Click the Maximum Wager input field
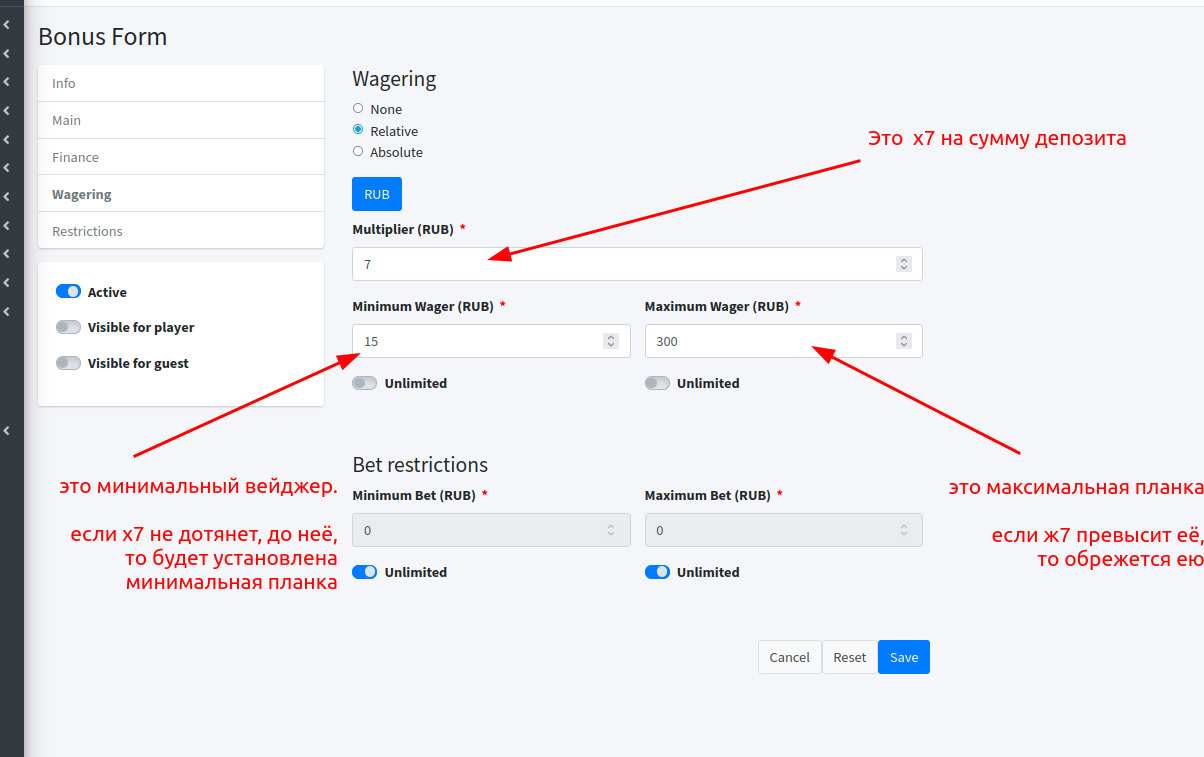Viewport: 1204px width, 757px height. tap(770, 341)
